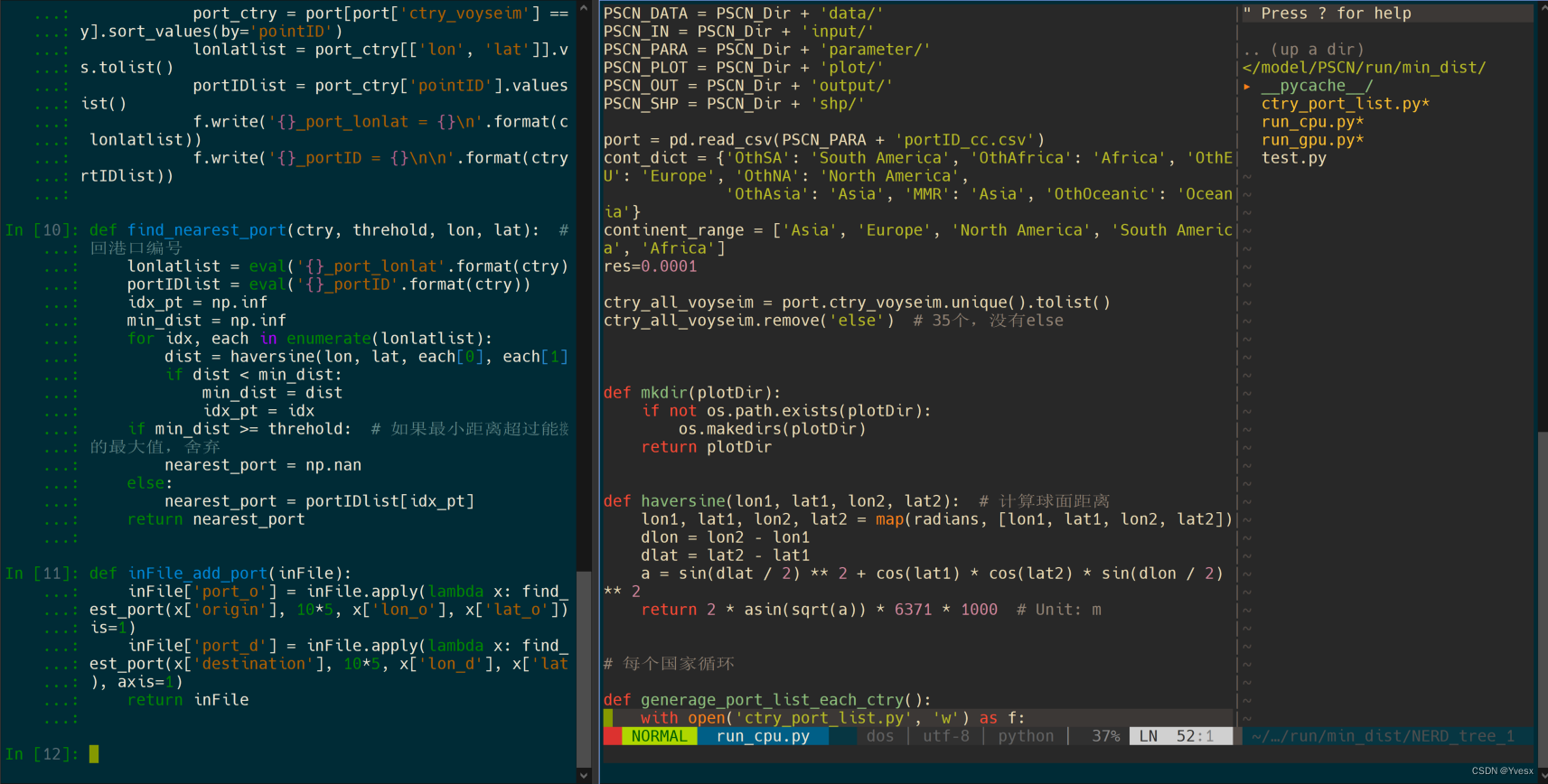Screen dimensions: 1548x784
Task: Click the PSCN_PARA assignment line
Action: (767, 50)
